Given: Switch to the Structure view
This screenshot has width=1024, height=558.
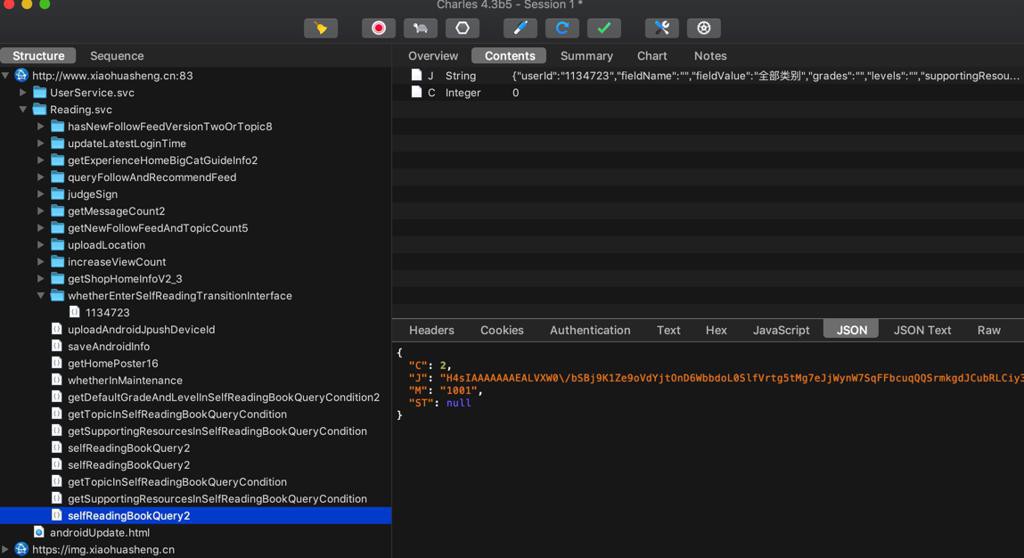Looking at the screenshot, I should 39,56.
